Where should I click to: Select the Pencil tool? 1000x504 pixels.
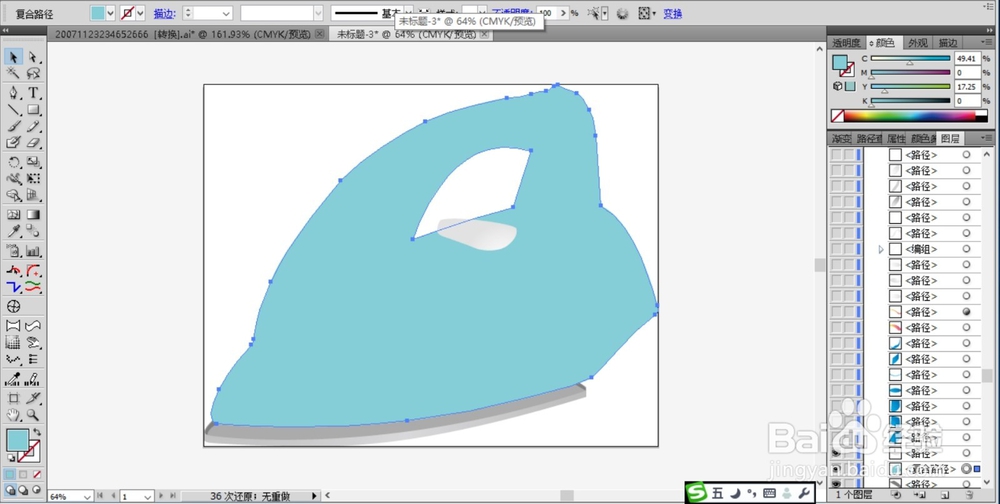coord(33,126)
